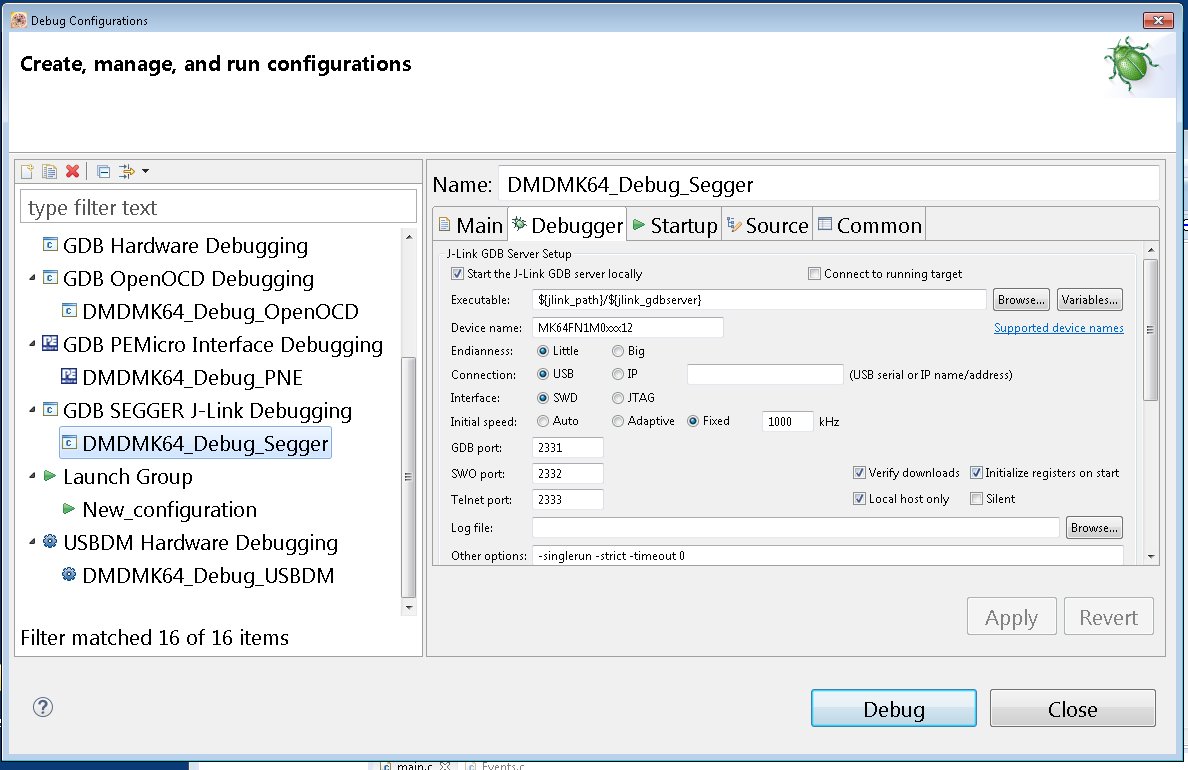Enable Connect to running target checkbox

point(814,274)
